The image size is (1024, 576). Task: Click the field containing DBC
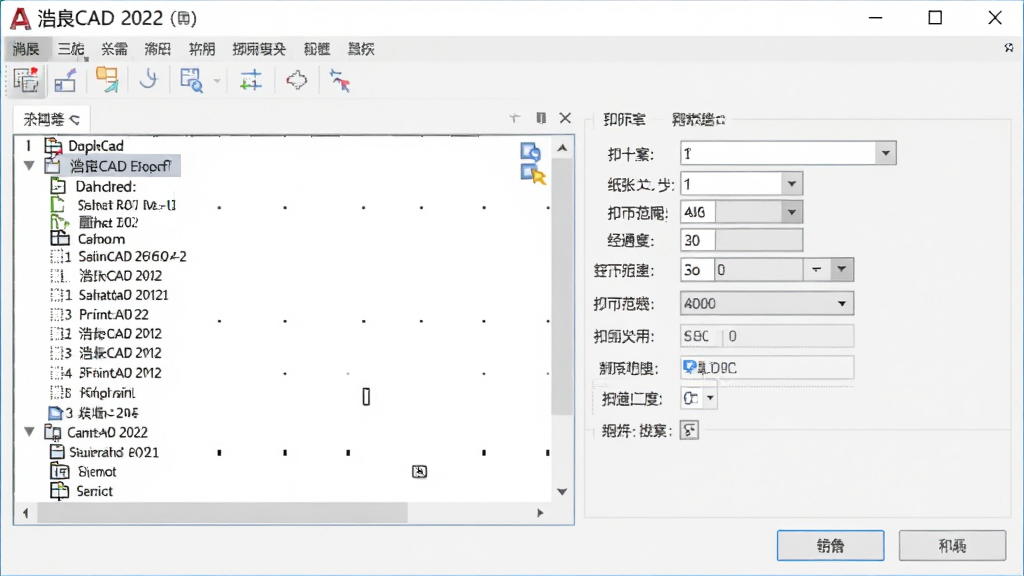[x=767, y=368]
